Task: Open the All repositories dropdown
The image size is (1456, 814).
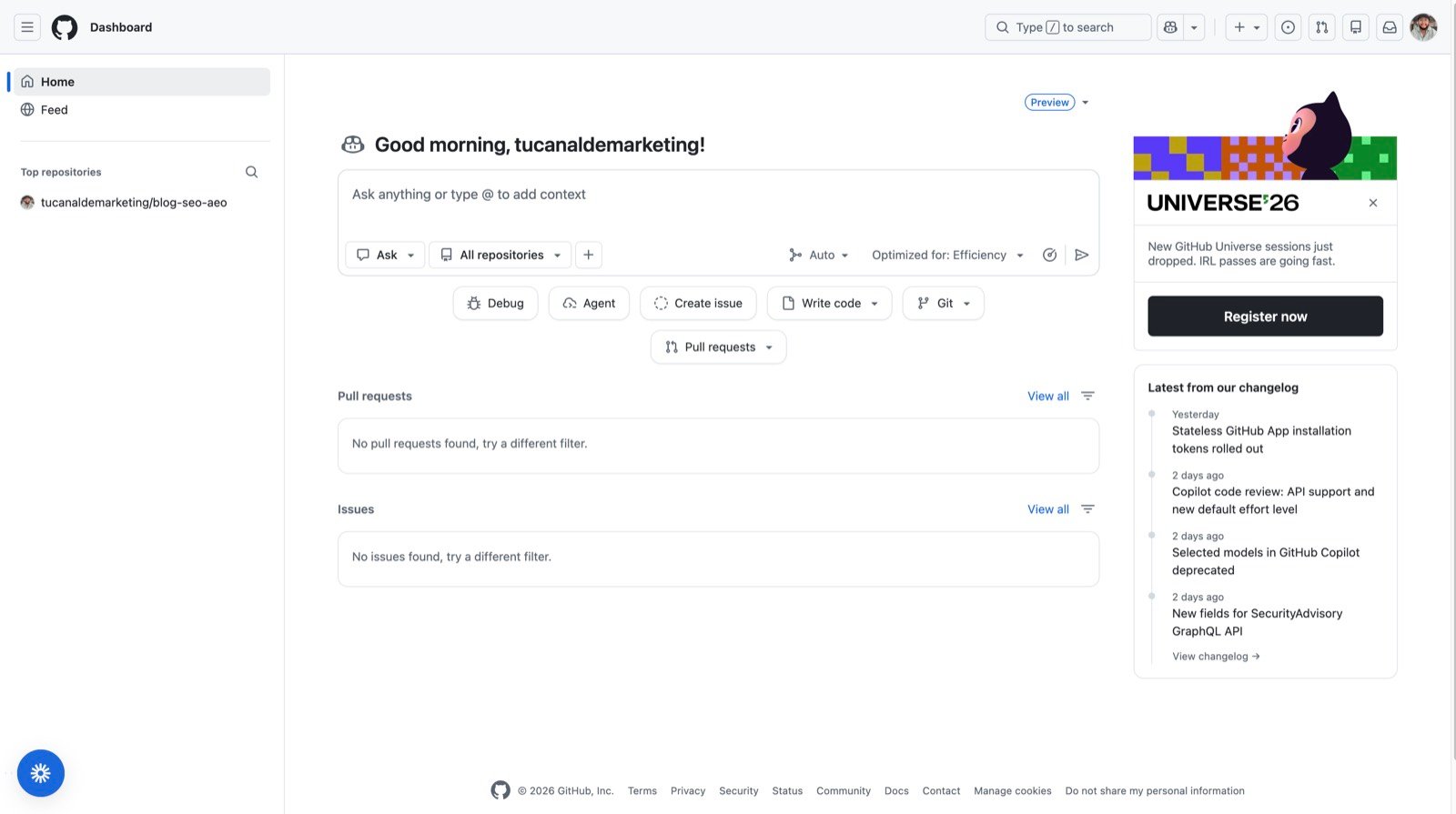Action: pos(500,255)
